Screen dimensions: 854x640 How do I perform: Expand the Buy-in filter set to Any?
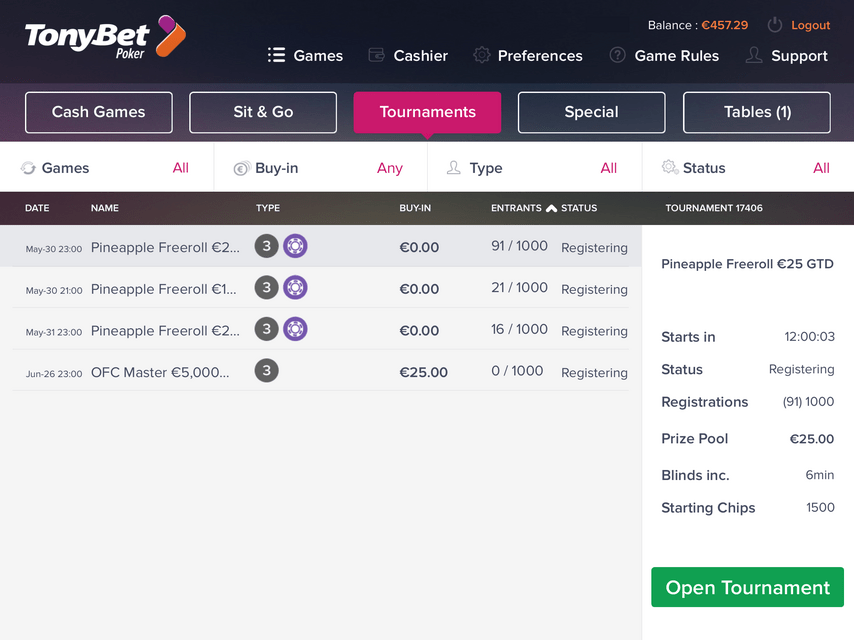point(321,168)
